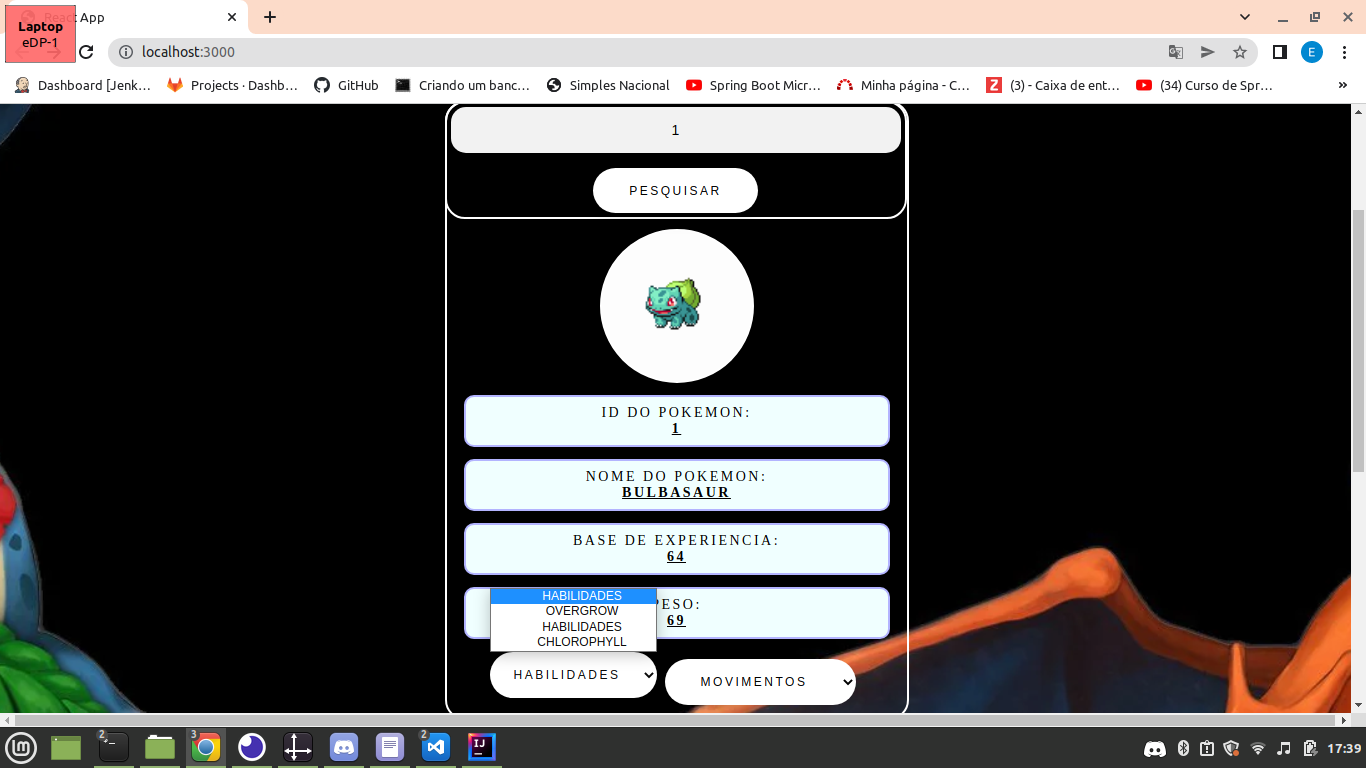The image size is (1366, 768).
Task: Open the Linux Mint start menu
Action: [x=21, y=747]
